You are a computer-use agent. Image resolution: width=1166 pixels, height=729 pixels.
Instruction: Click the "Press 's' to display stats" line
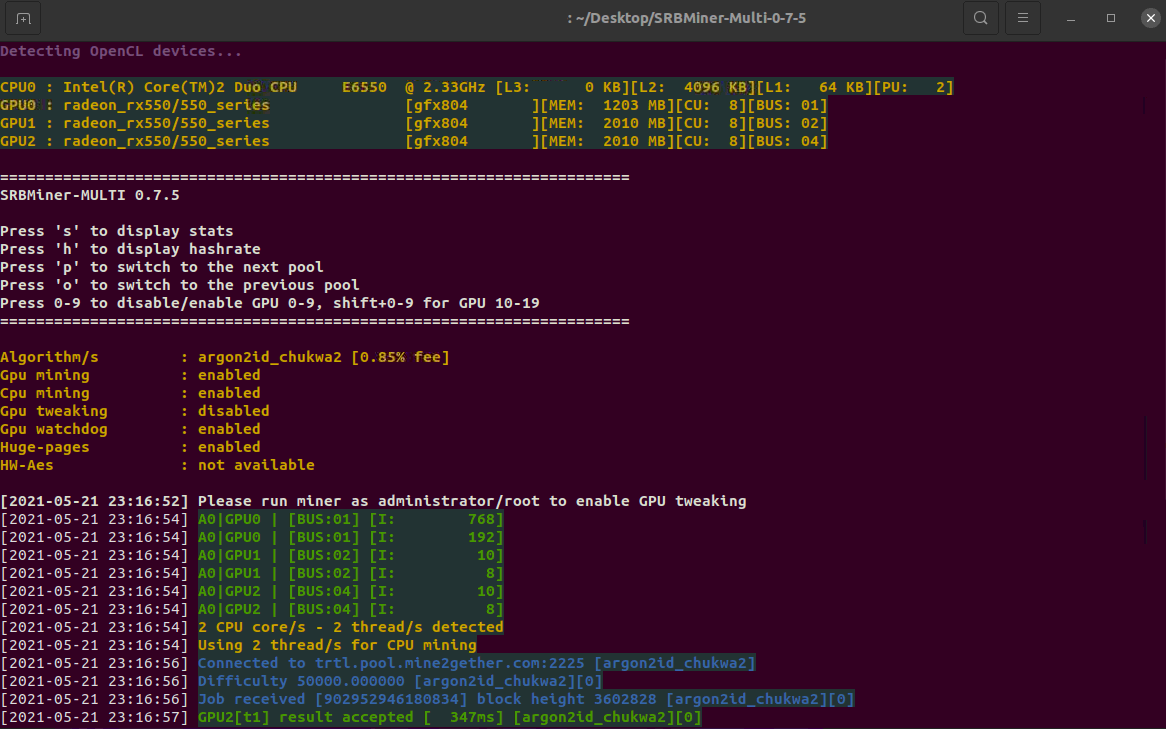pyautogui.click(x=117, y=231)
